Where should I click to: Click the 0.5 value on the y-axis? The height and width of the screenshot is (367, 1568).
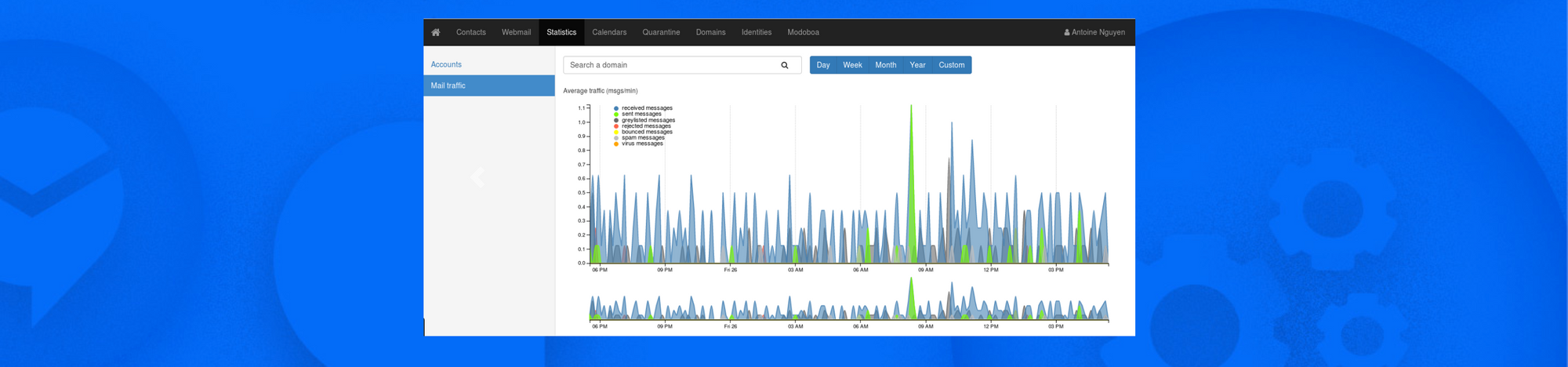[581, 193]
